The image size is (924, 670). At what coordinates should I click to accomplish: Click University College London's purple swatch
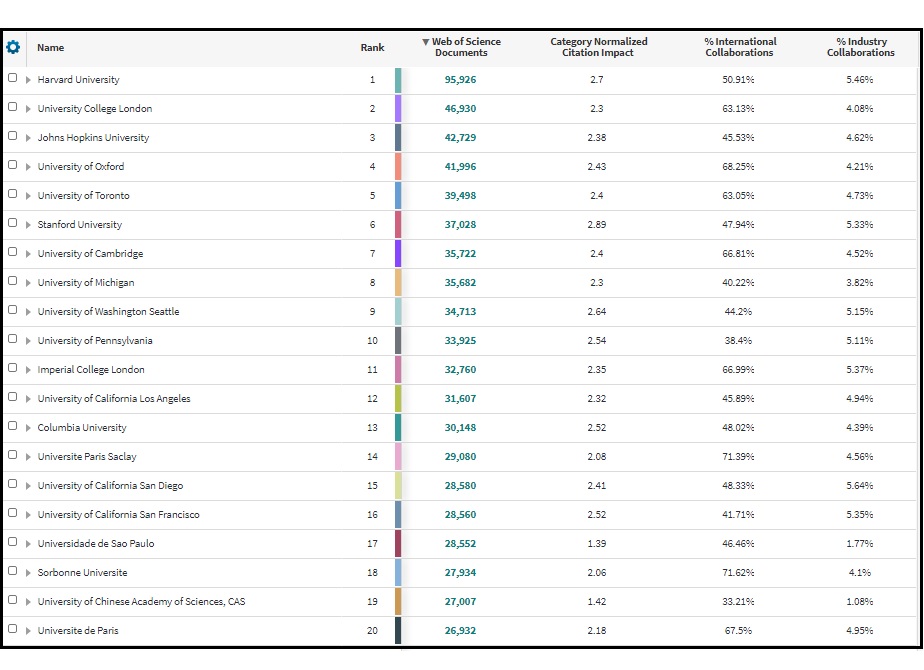pos(398,109)
